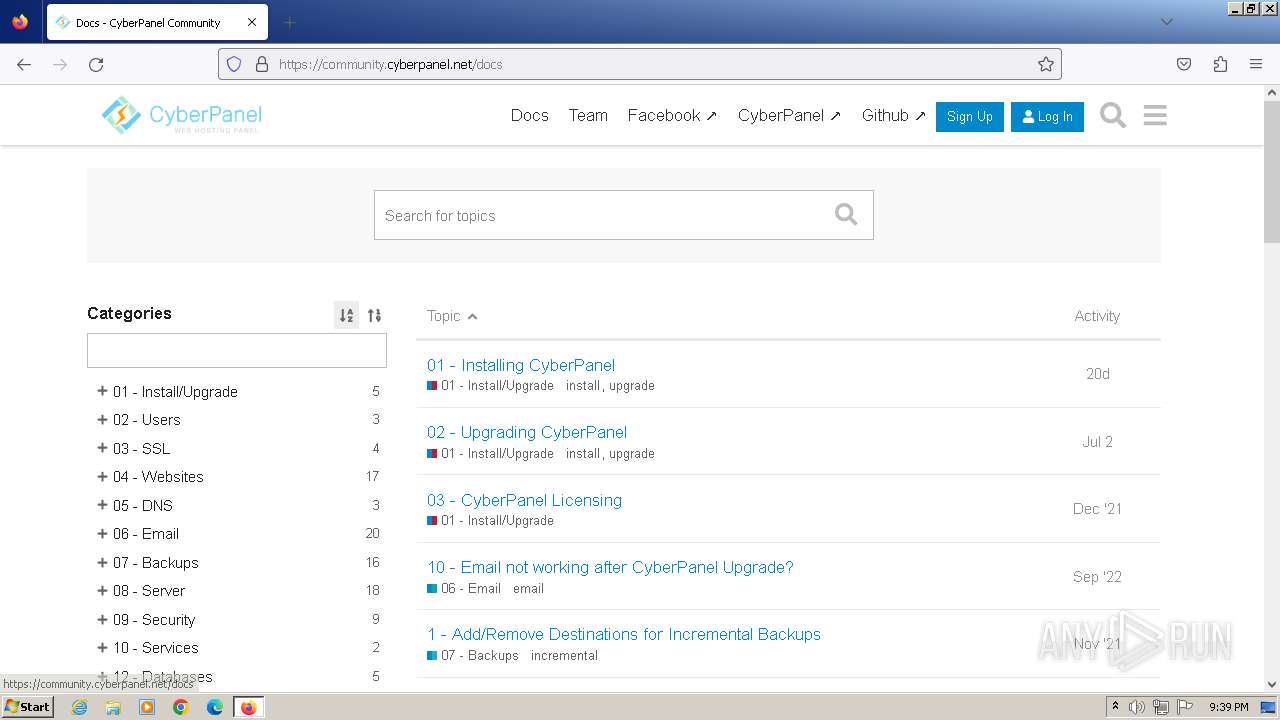Sort by Topic column header
Viewport: 1280px width, 720px height.
[x=452, y=315]
